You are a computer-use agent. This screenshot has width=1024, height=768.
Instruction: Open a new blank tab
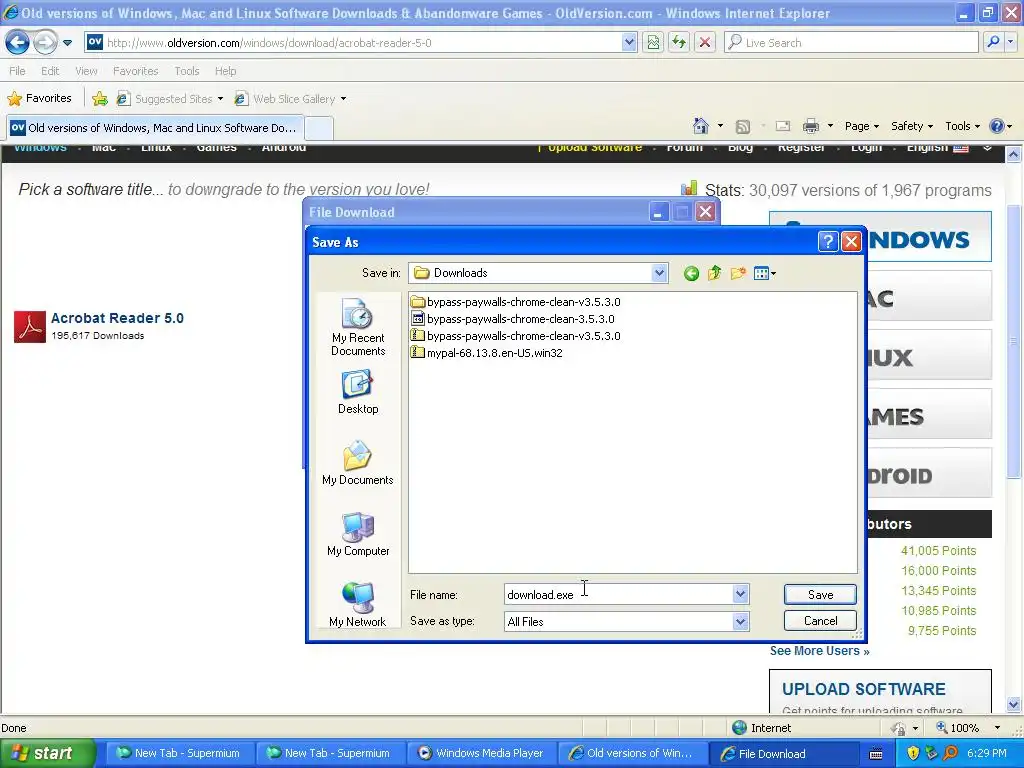coord(319,128)
